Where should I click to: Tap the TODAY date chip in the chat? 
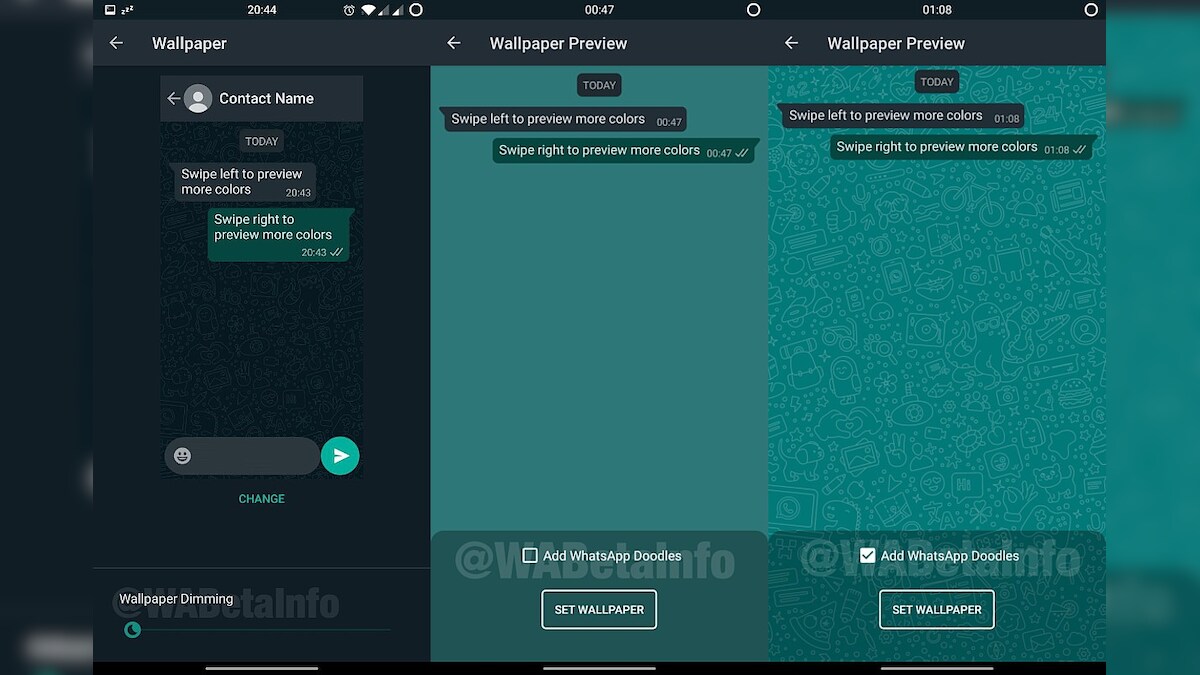click(x=261, y=141)
